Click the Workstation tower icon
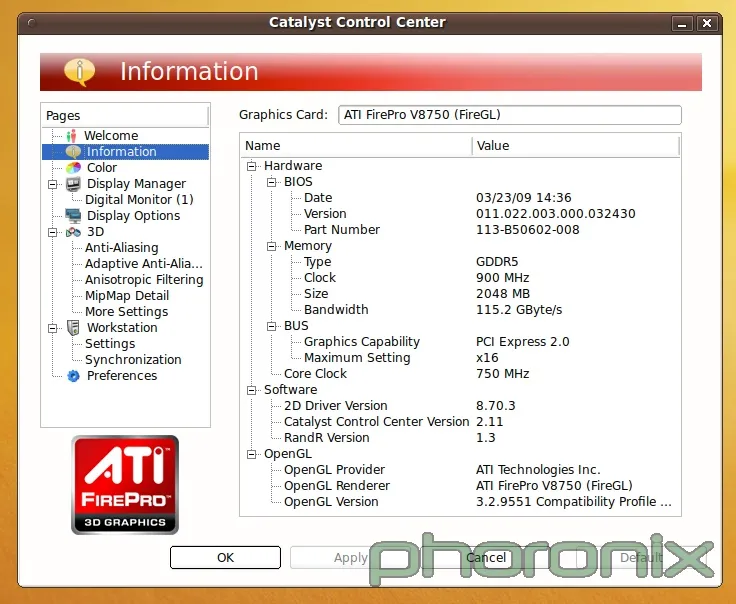 [73, 328]
